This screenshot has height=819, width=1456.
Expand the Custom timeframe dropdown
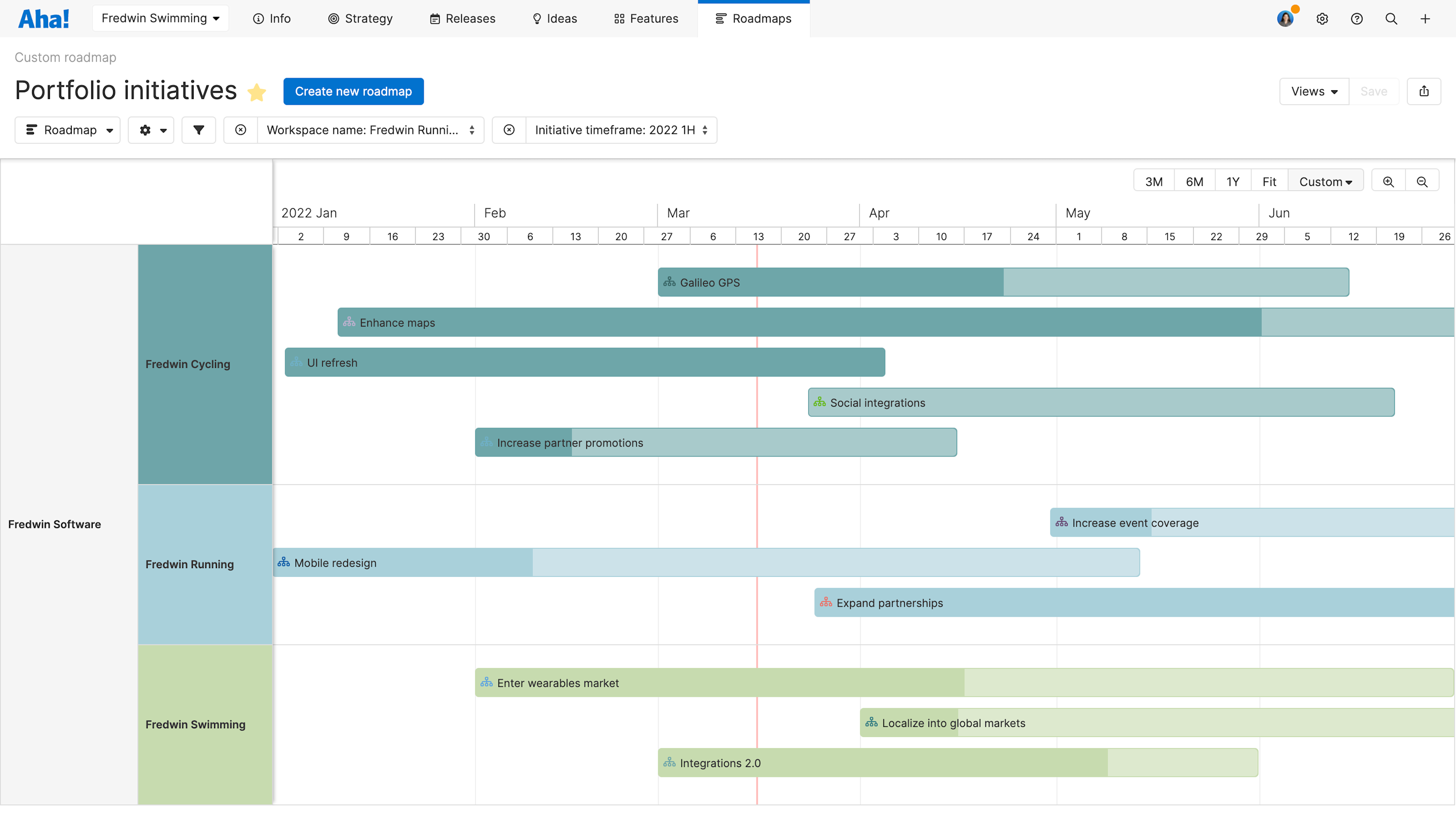(1325, 181)
